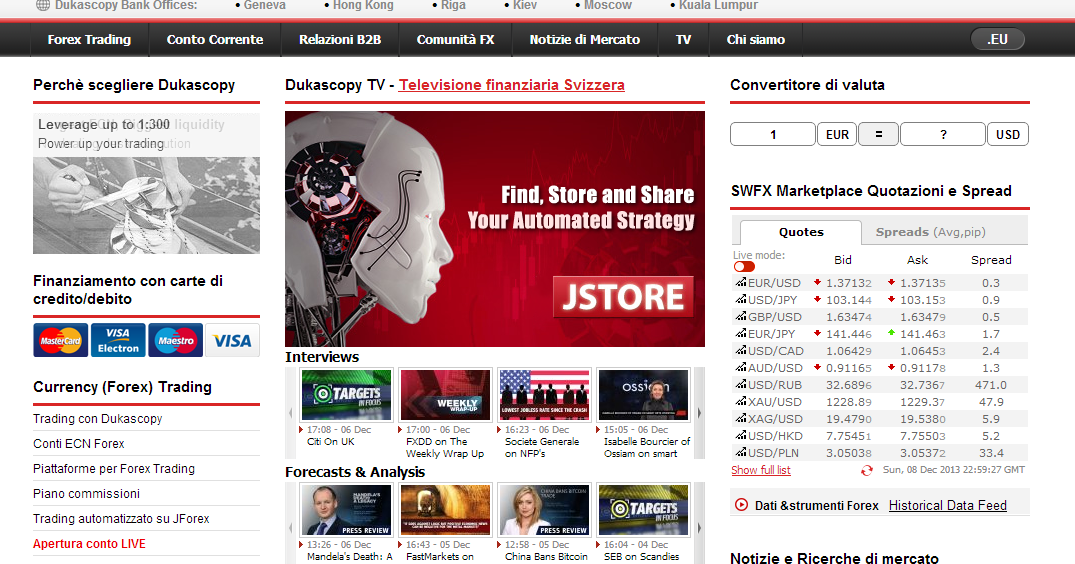Open Trading automatizzato su JForex link
Screen dimensions: 1075x564
(121, 519)
